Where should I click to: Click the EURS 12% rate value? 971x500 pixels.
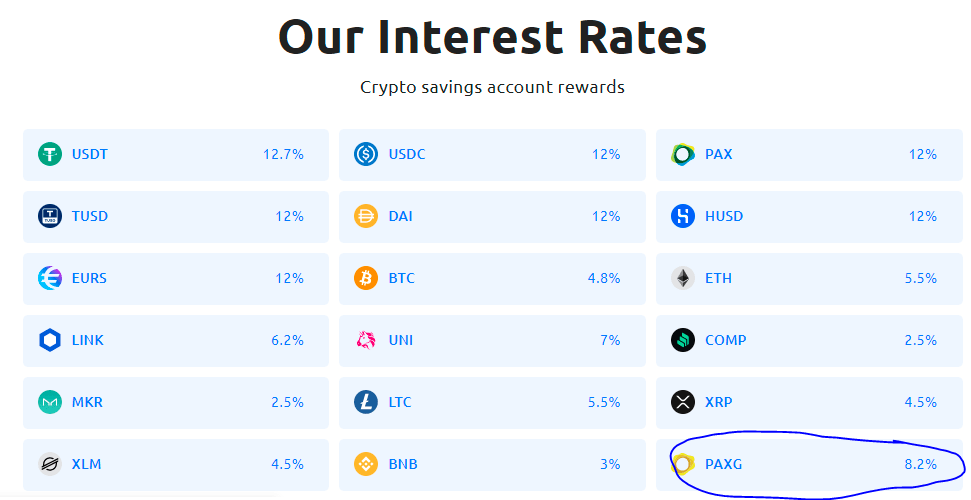(x=289, y=278)
